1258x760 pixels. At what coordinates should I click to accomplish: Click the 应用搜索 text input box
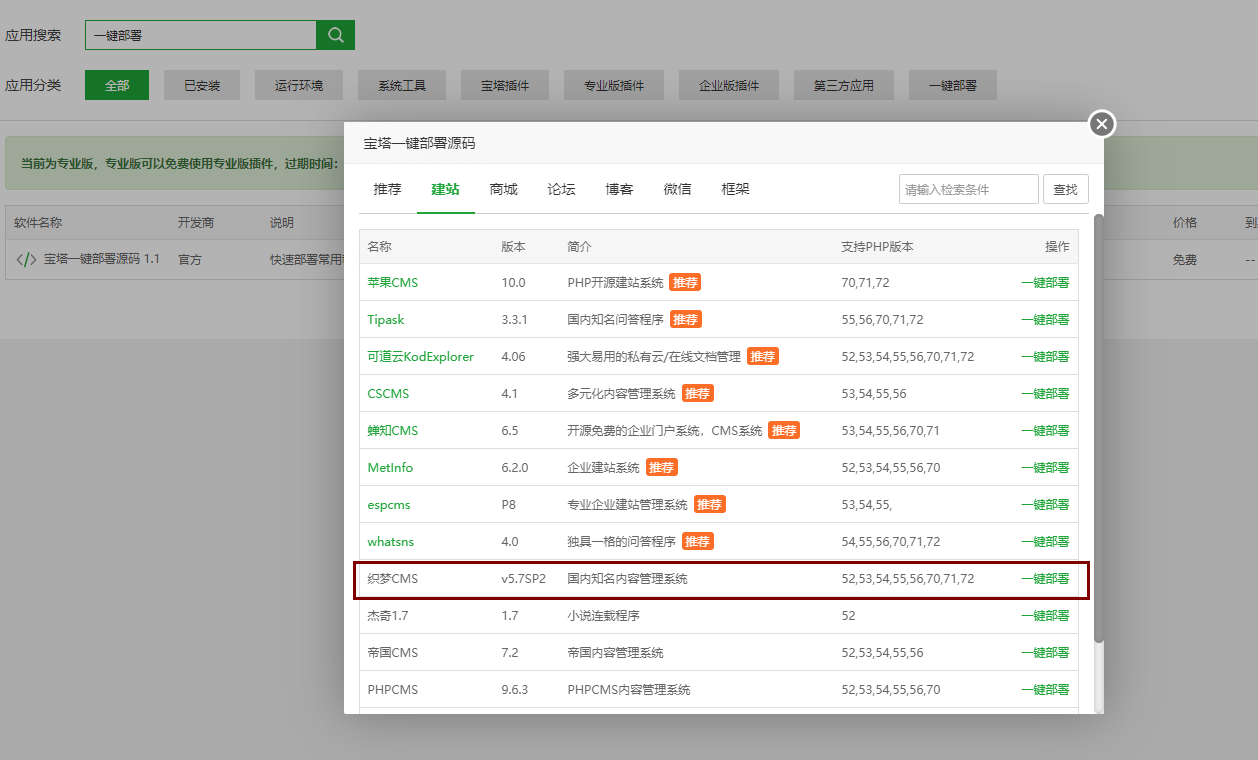200,35
